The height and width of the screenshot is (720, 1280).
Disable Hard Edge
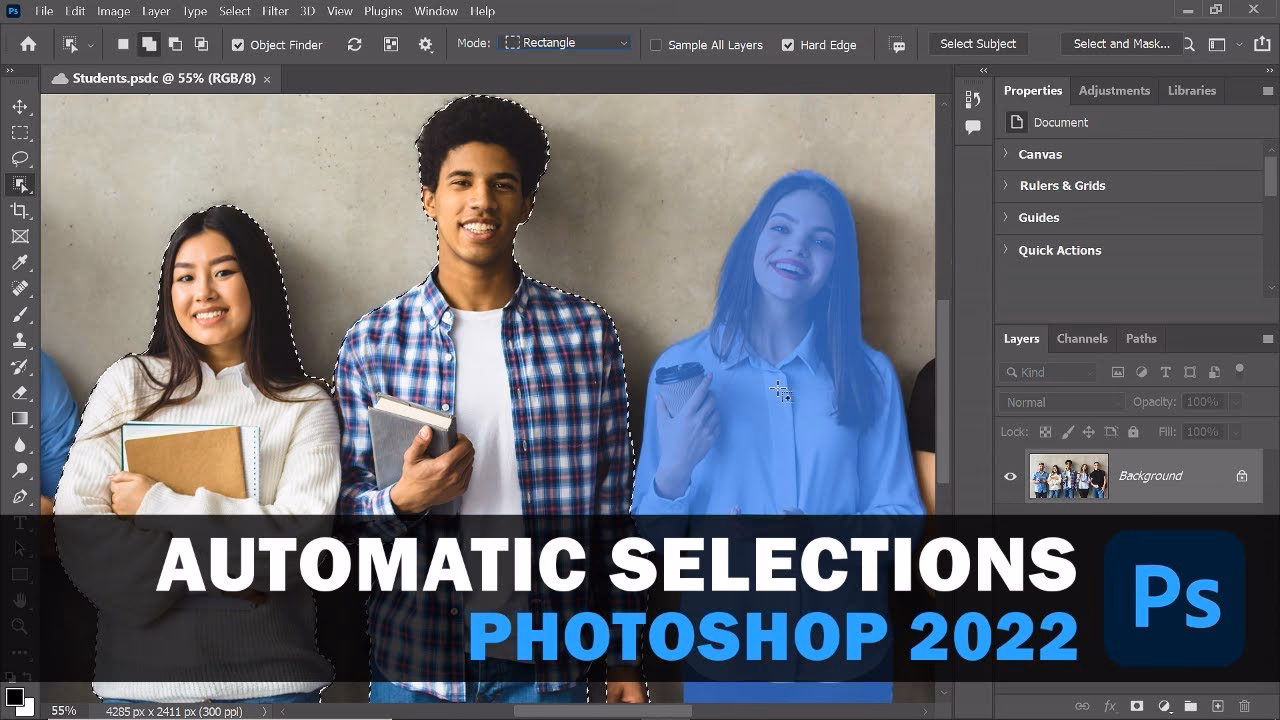[x=789, y=44]
